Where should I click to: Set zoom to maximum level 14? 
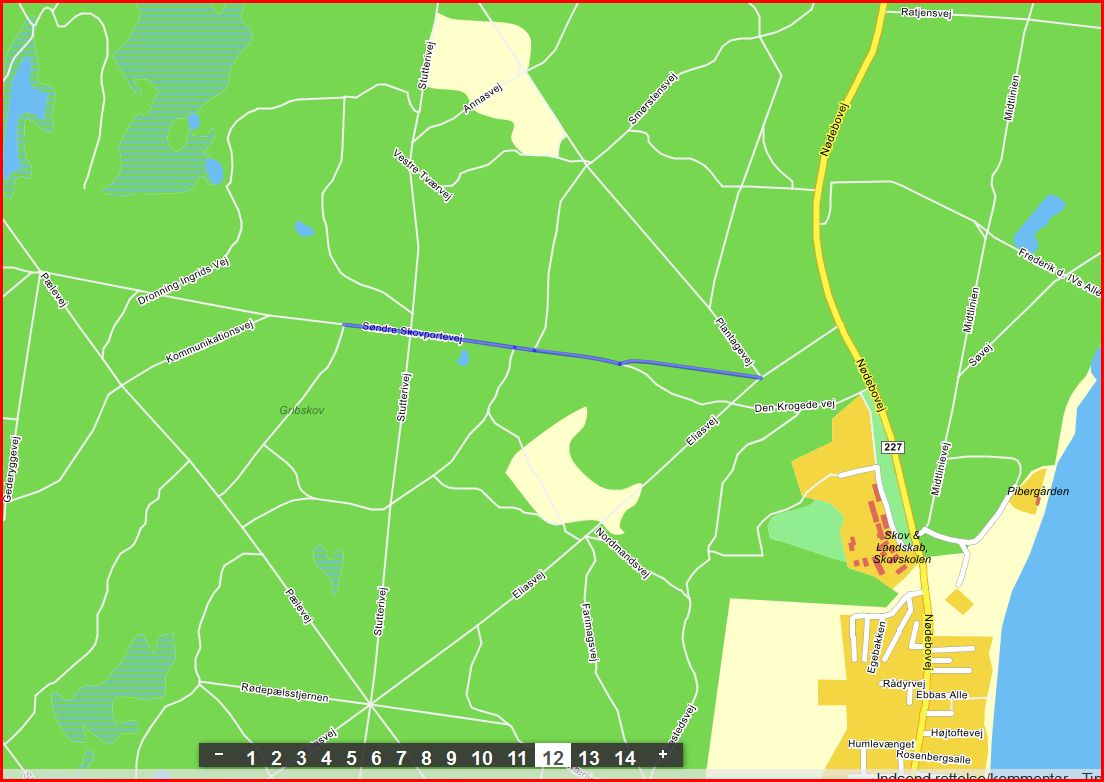(625, 758)
